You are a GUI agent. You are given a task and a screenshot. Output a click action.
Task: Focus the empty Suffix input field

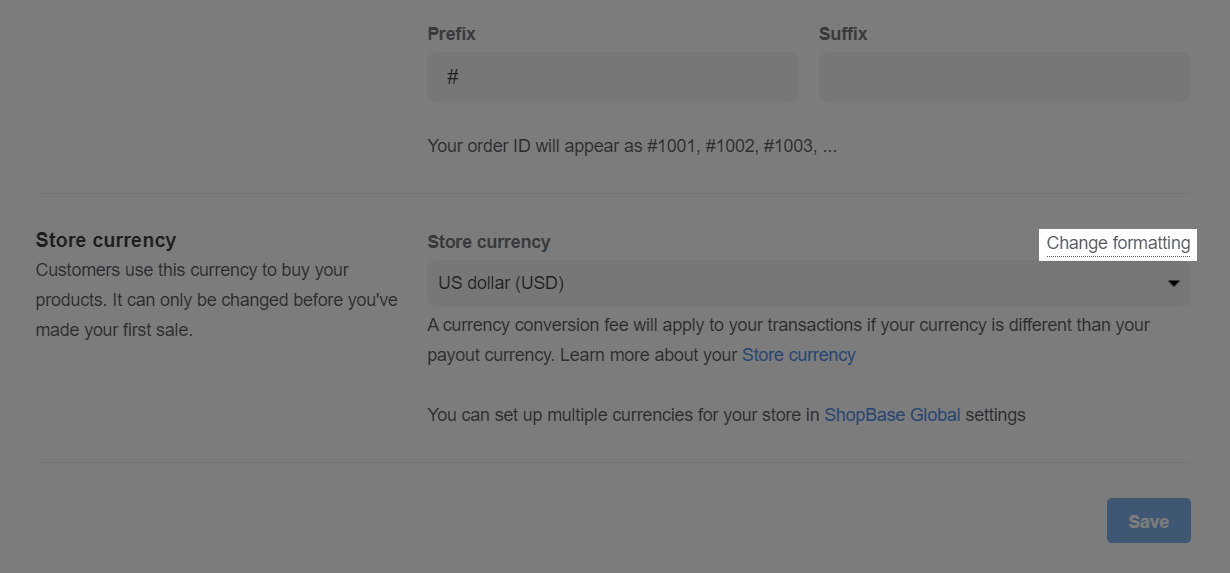1004,77
